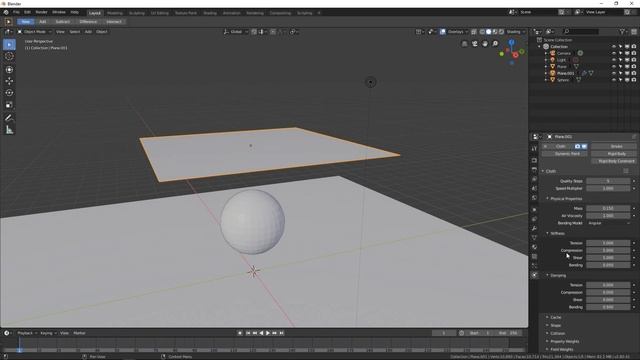Screen dimensions: 640x360
Task: Select the Select Box tool in left toolbar
Action: click(x=9, y=44)
